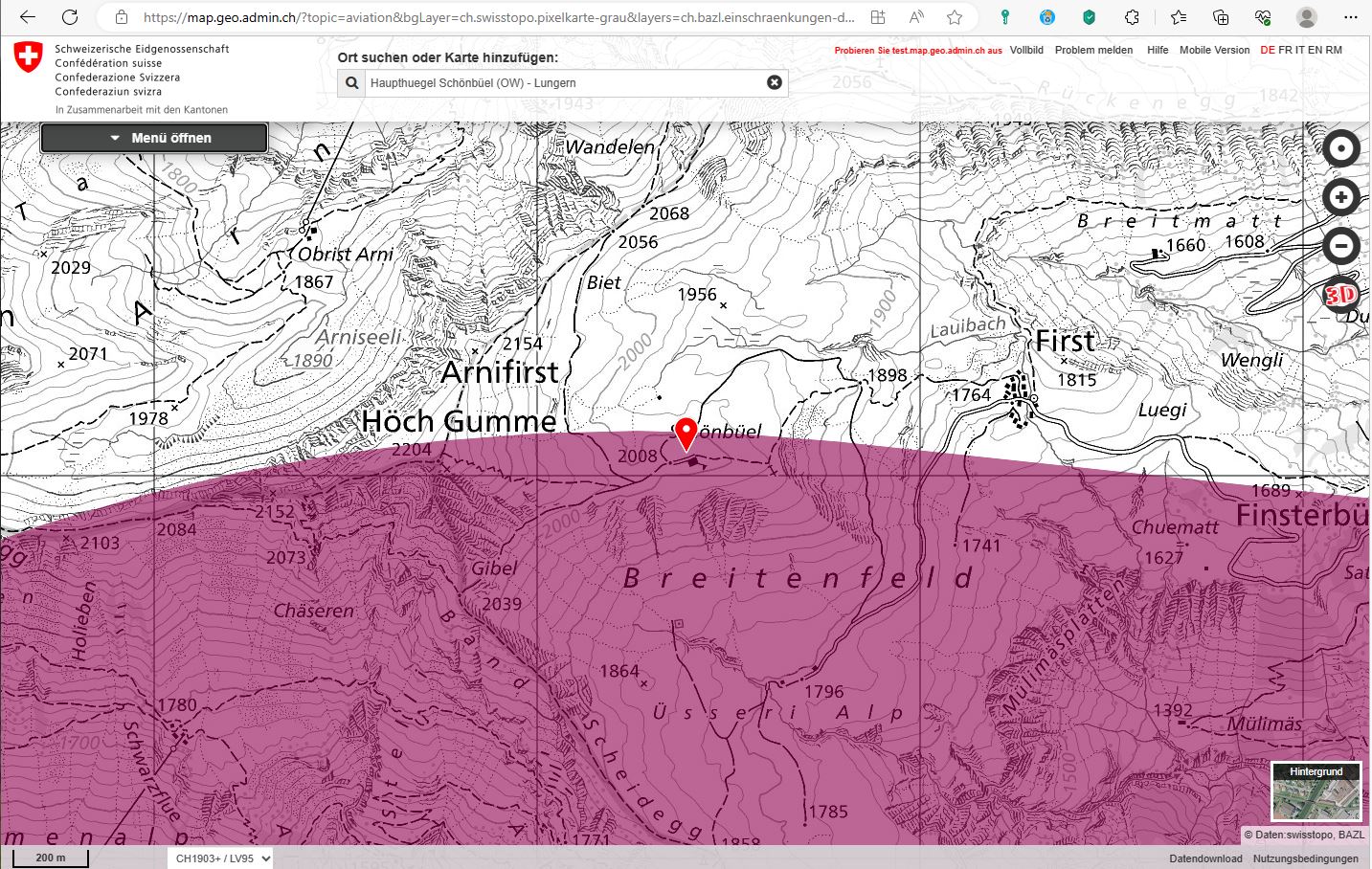Click the search magnifier icon
1372x869 pixels.
pos(351,83)
